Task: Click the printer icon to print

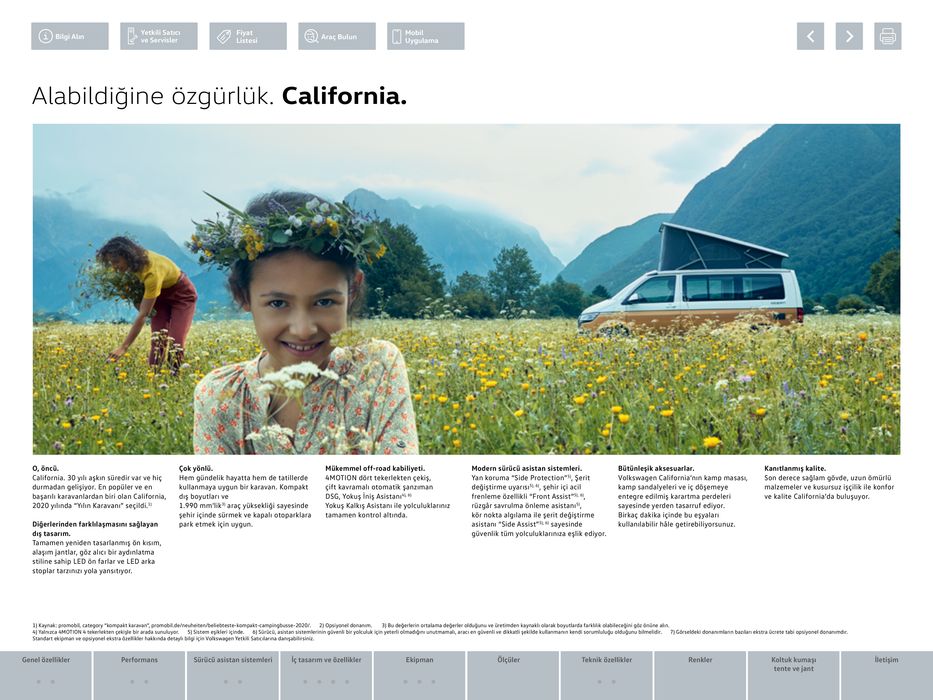Action: point(888,36)
